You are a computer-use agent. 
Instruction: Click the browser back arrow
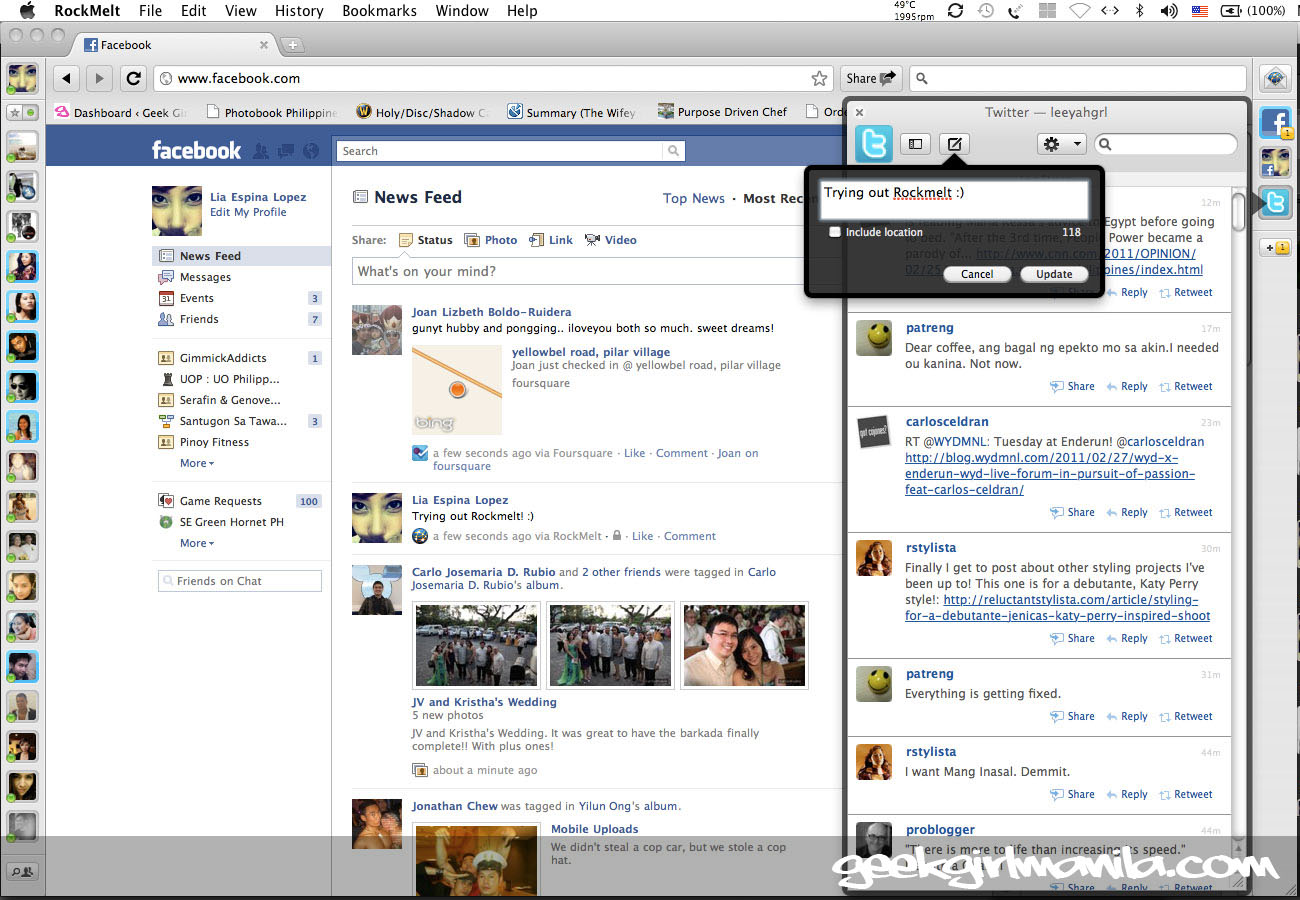click(x=66, y=78)
